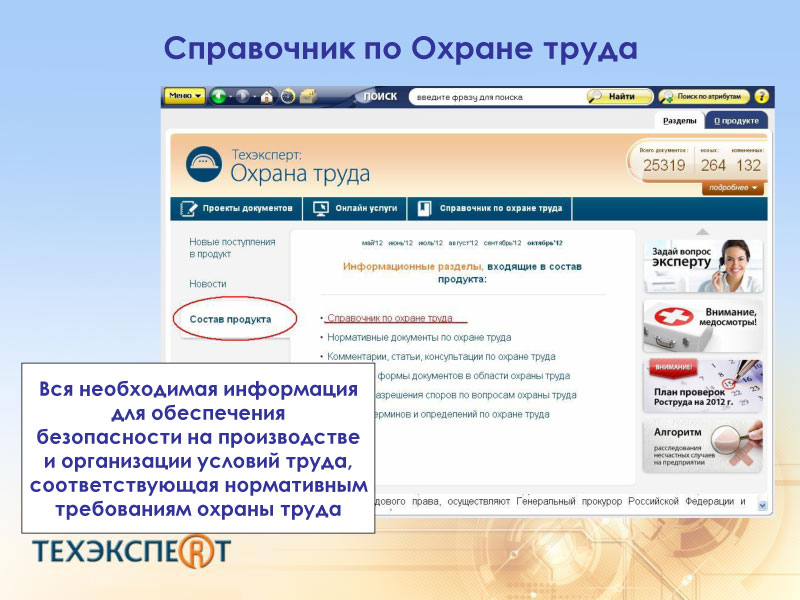
Task: Select Состав продукта sidebar item
Action: tap(230, 319)
